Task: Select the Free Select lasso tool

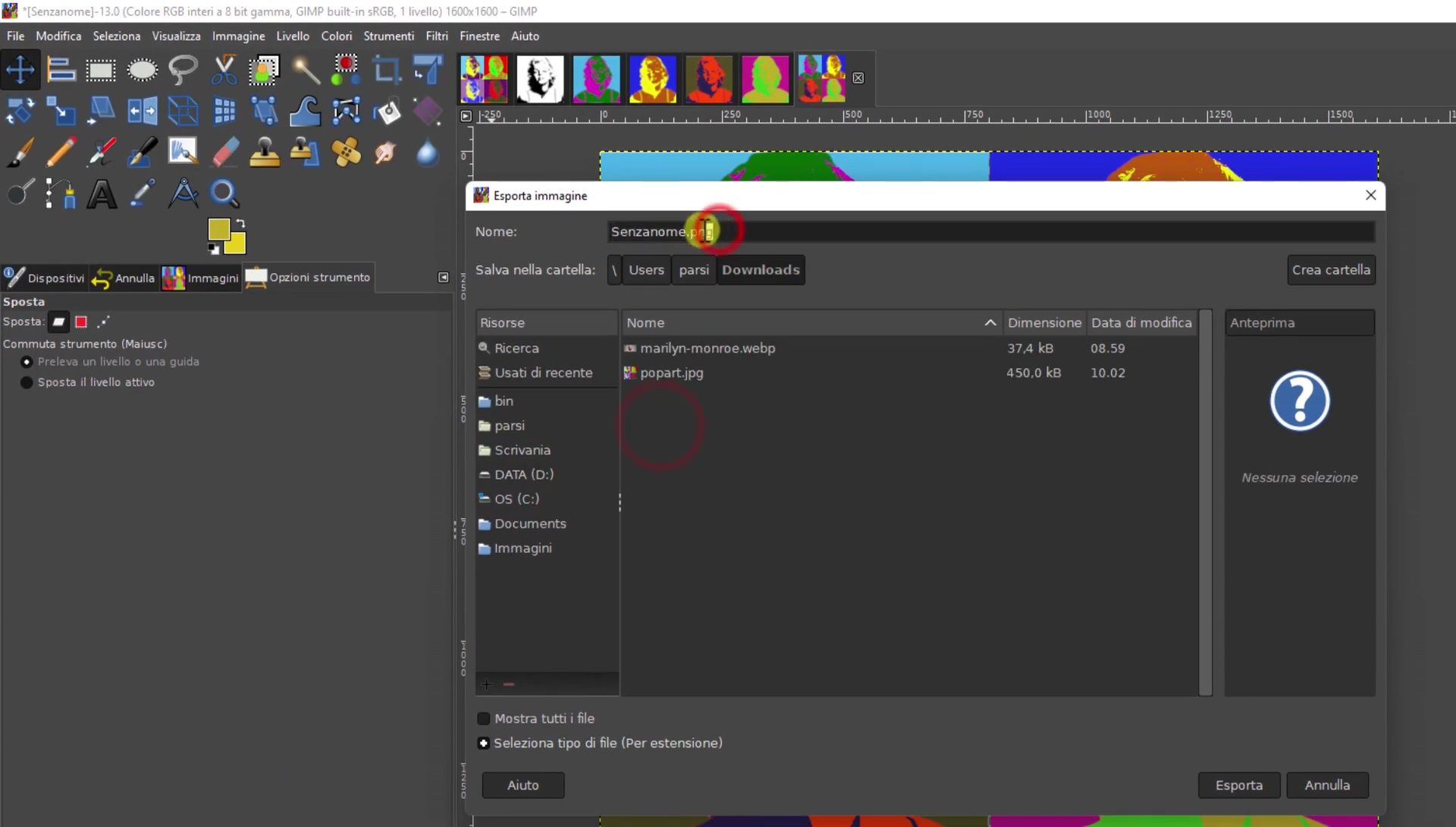Action: click(x=183, y=70)
